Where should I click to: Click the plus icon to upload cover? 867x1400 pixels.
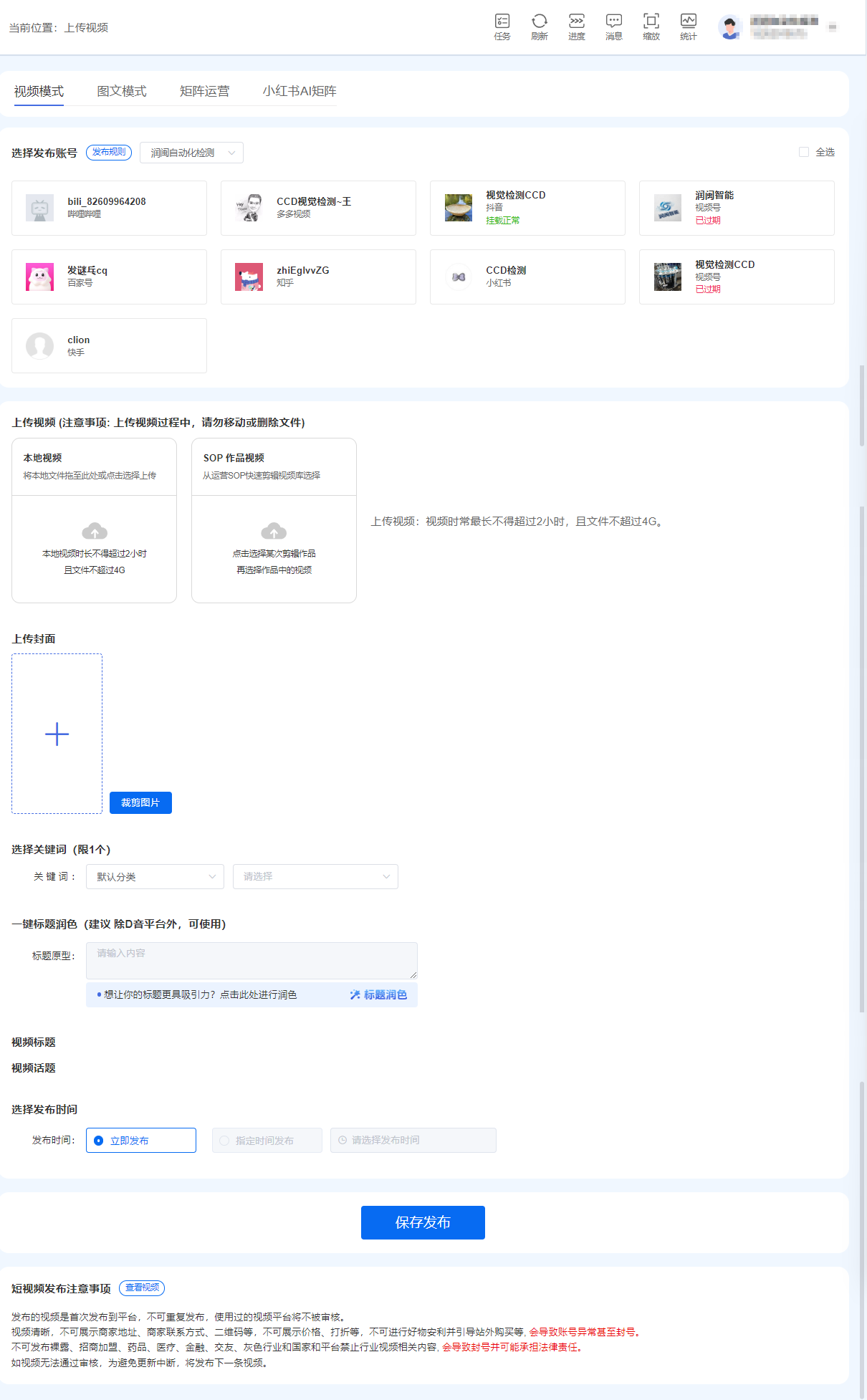[x=57, y=734]
